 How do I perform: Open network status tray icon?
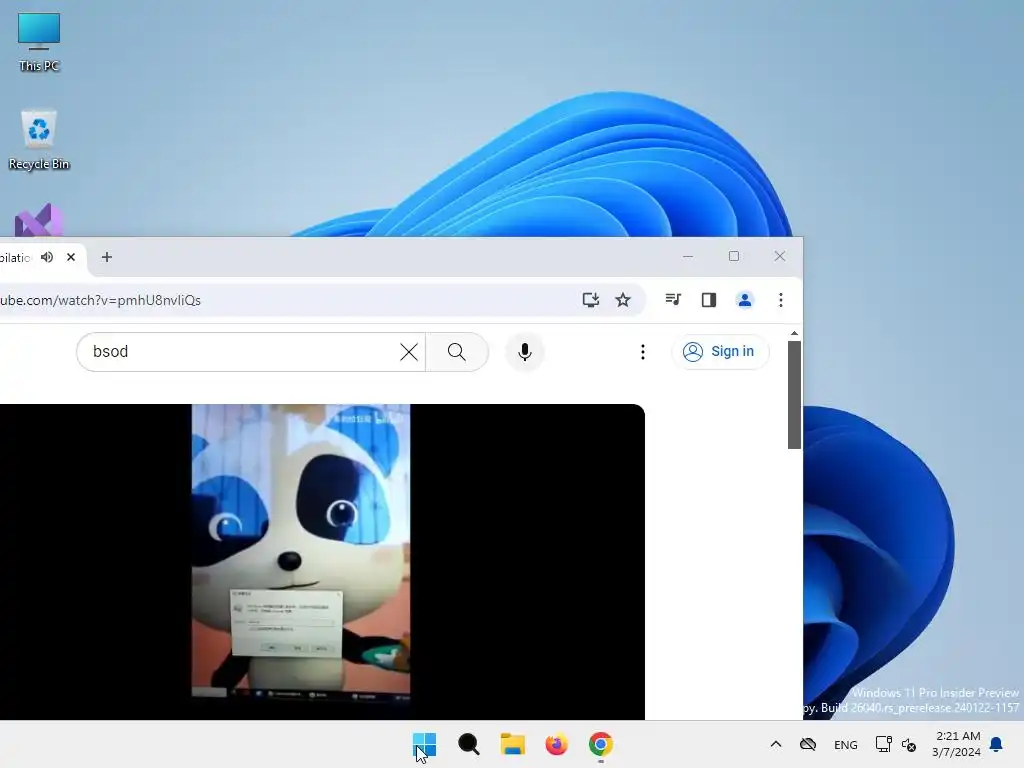click(884, 744)
